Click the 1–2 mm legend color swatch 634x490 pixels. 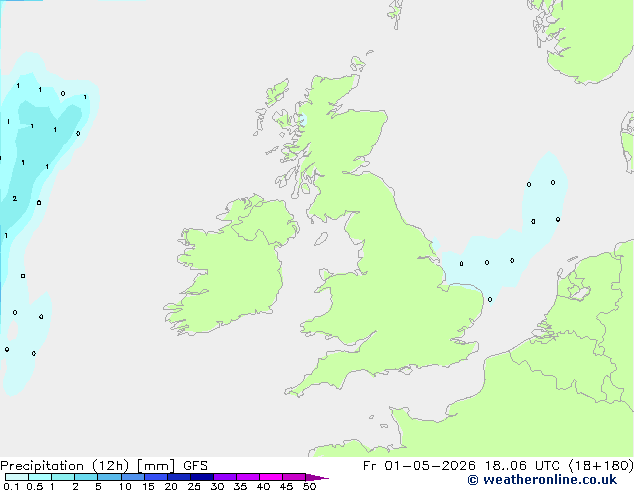click(63, 477)
